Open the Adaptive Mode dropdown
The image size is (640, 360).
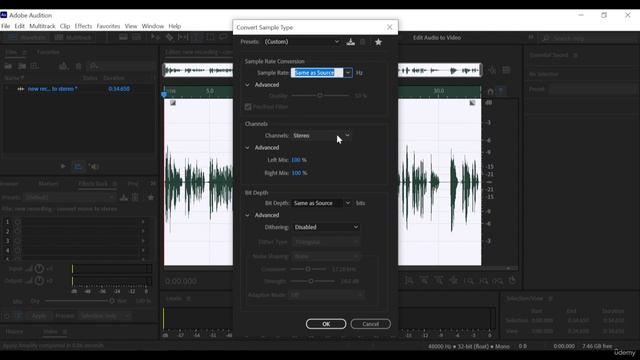[326, 295]
